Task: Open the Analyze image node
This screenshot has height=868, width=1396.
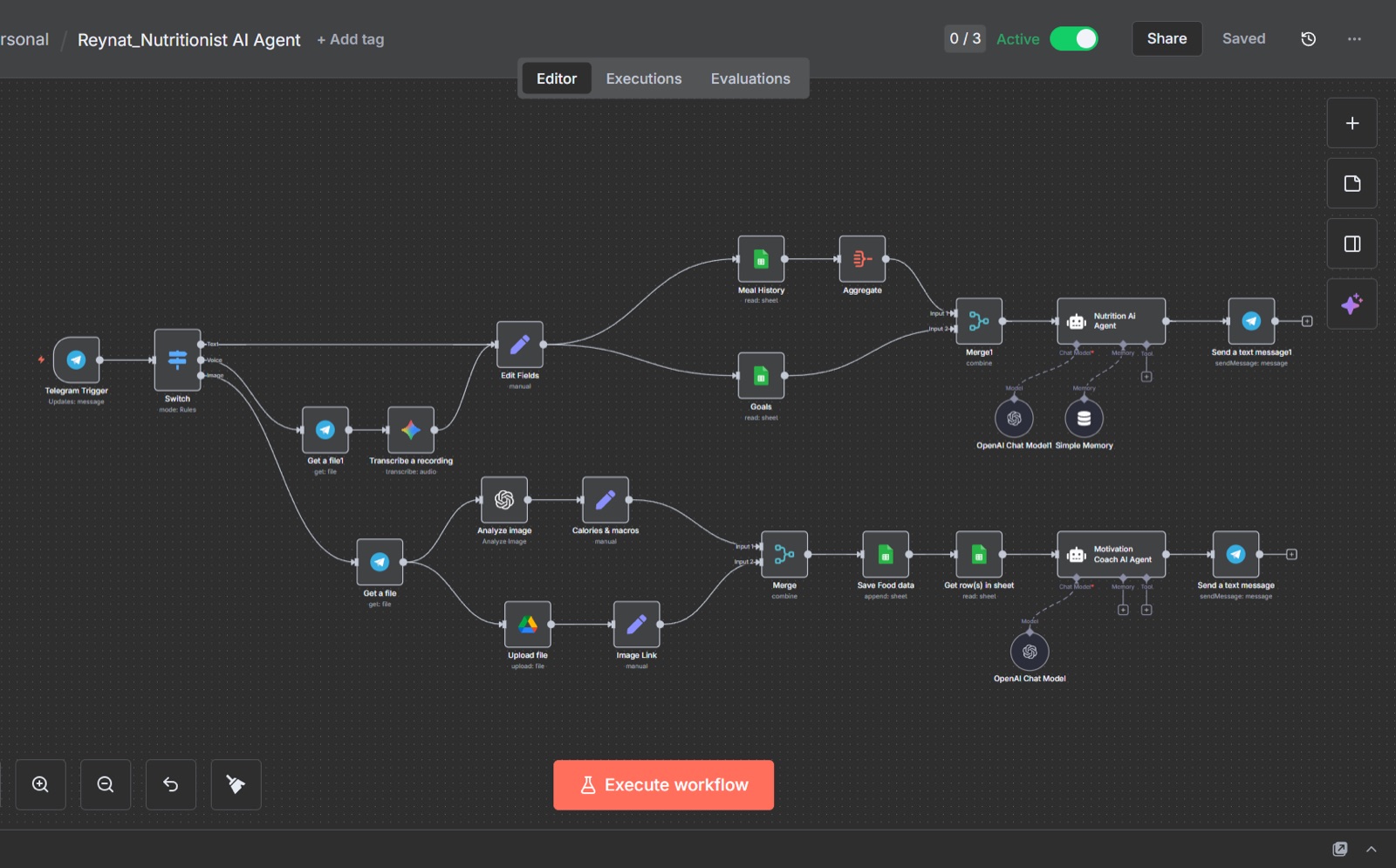Action: point(504,500)
